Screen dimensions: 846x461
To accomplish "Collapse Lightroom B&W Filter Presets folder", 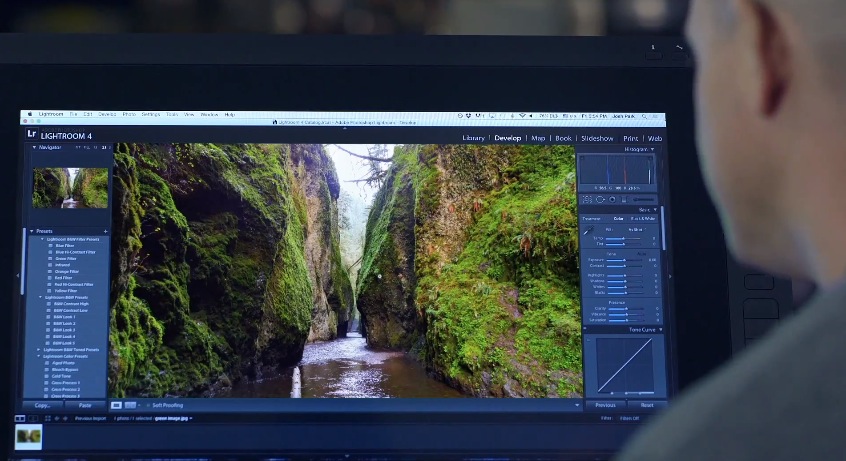I will point(42,239).
